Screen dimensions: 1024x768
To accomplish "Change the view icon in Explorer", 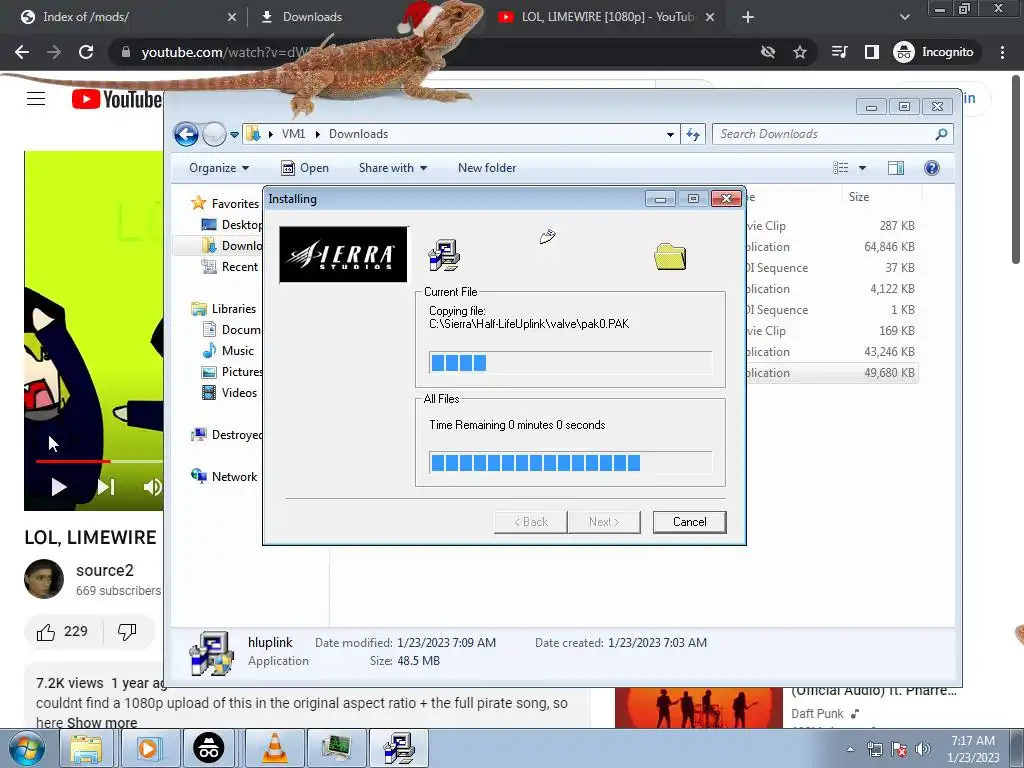I will point(840,168).
